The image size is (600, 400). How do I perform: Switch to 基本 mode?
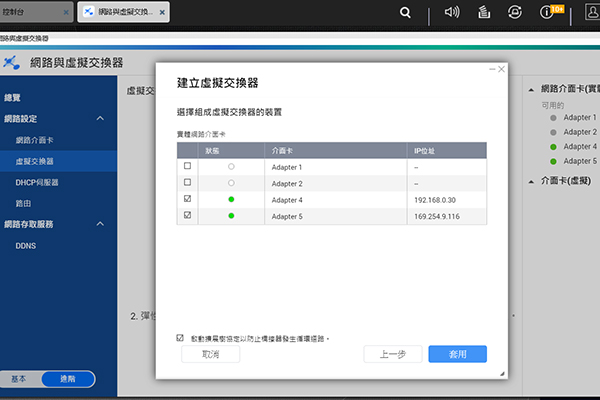[18, 379]
